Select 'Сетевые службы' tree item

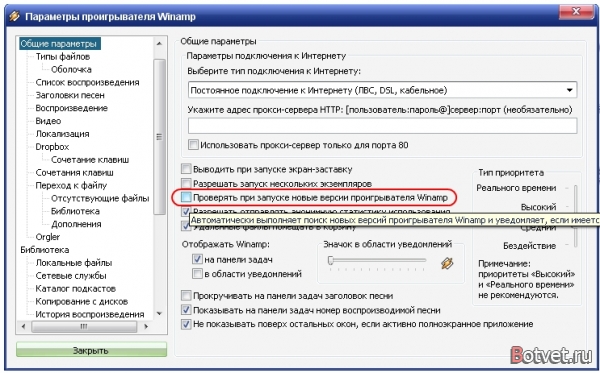coord(71,276)
